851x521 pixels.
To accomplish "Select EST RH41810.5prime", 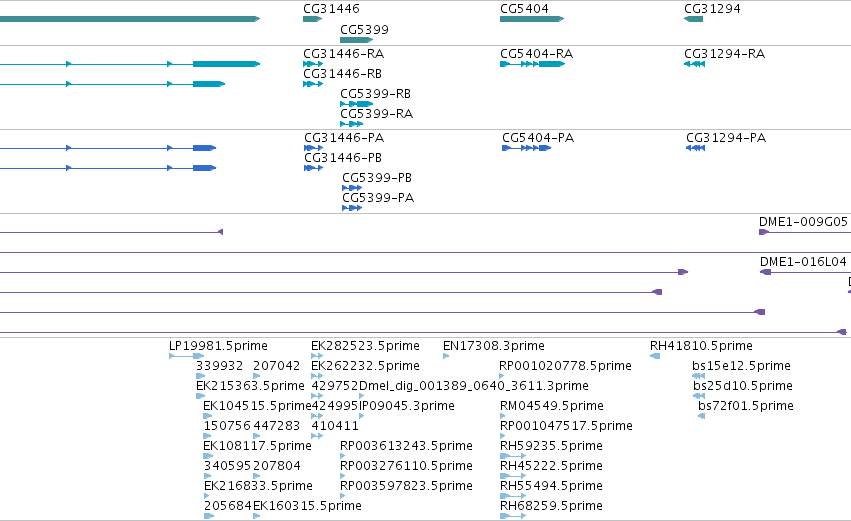I will pos(655,356).
